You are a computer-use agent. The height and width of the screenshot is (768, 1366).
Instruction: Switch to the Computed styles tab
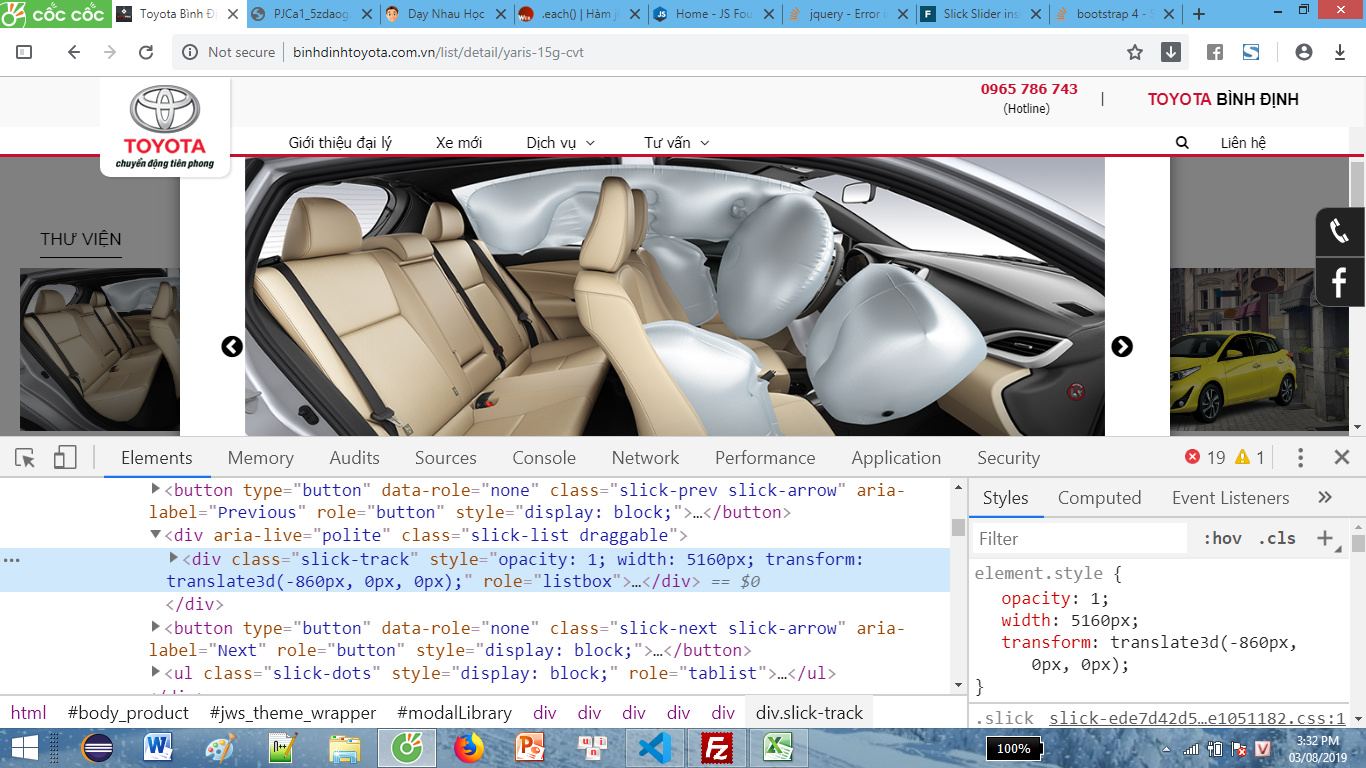tap(1099, 498)
